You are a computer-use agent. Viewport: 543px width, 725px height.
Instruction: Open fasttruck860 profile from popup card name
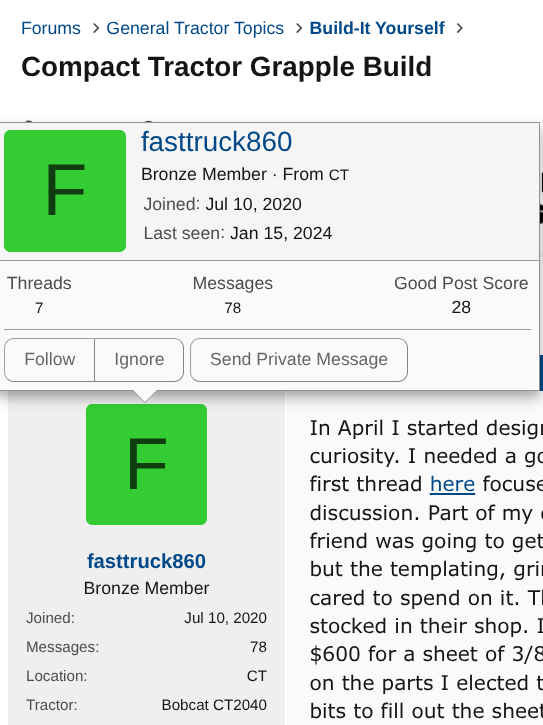[x=216, y=141]
